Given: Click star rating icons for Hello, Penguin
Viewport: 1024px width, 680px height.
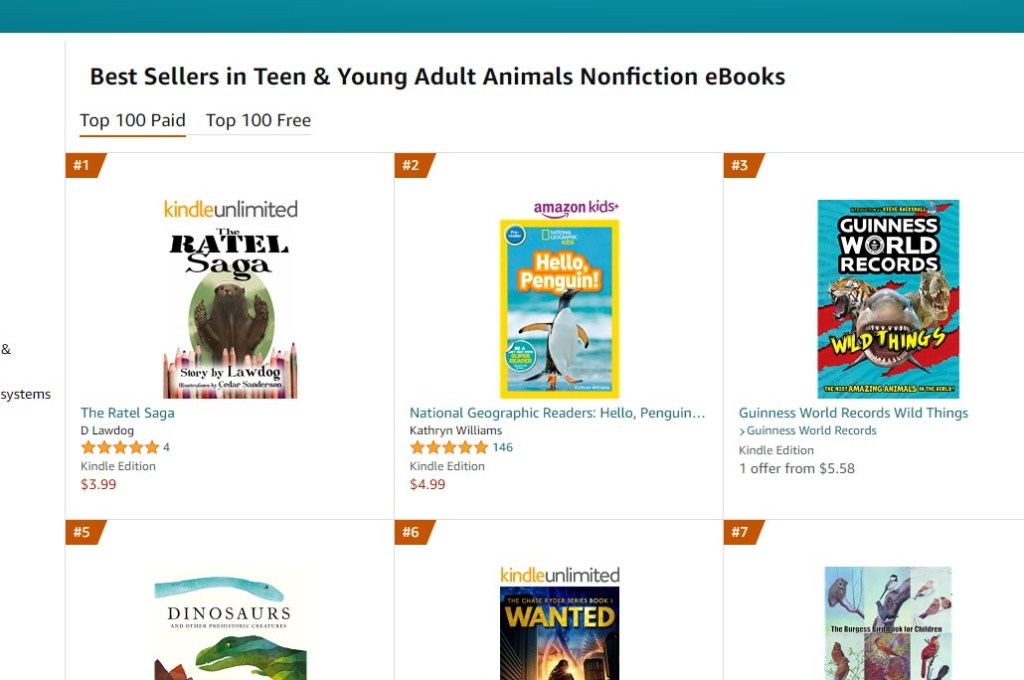Looking at the screenshot, I should coord(448,448).
